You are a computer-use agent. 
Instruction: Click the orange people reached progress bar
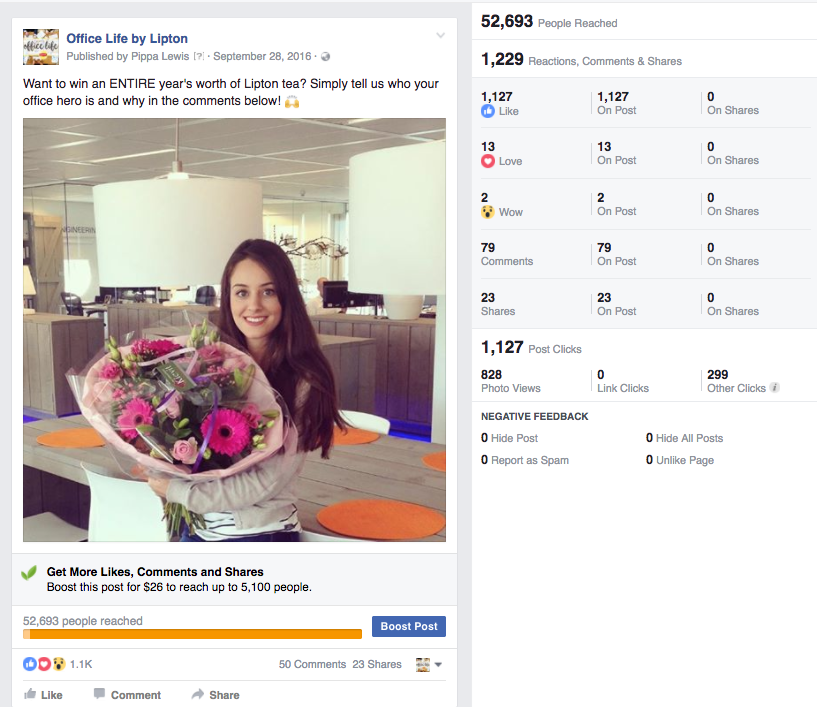[192, 634]
